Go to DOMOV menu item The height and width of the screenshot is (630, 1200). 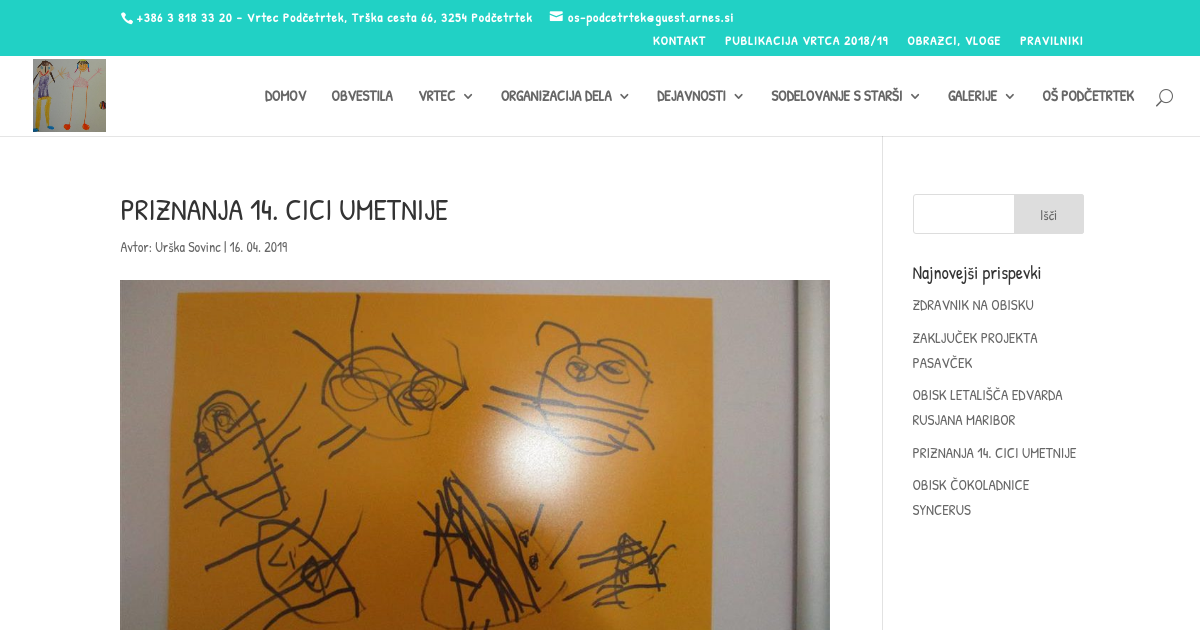pyautogui.click(x=285, y=96)
